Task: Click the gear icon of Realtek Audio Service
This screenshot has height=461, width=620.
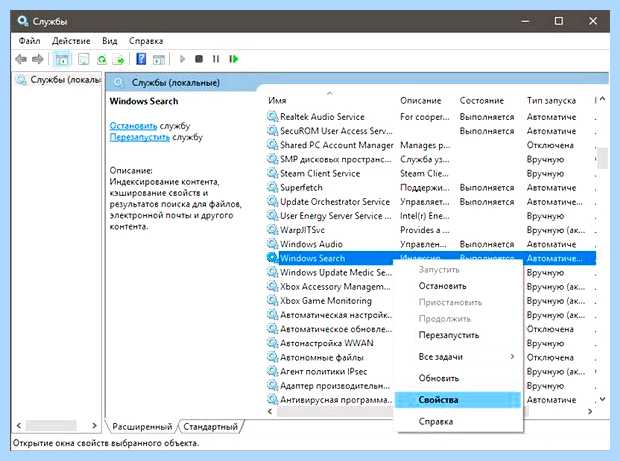Action: click(272, 117)
